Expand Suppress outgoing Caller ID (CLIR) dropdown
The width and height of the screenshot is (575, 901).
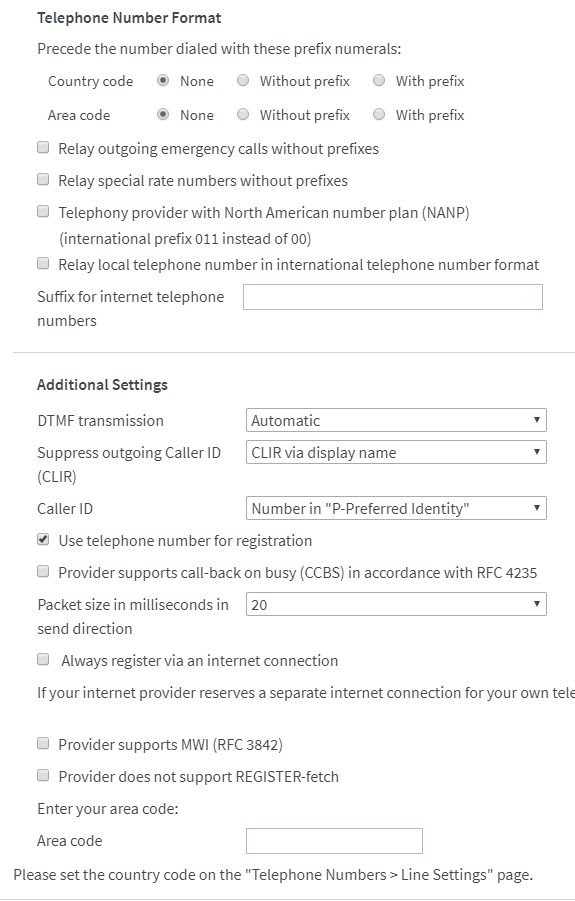tap(396, 452)
